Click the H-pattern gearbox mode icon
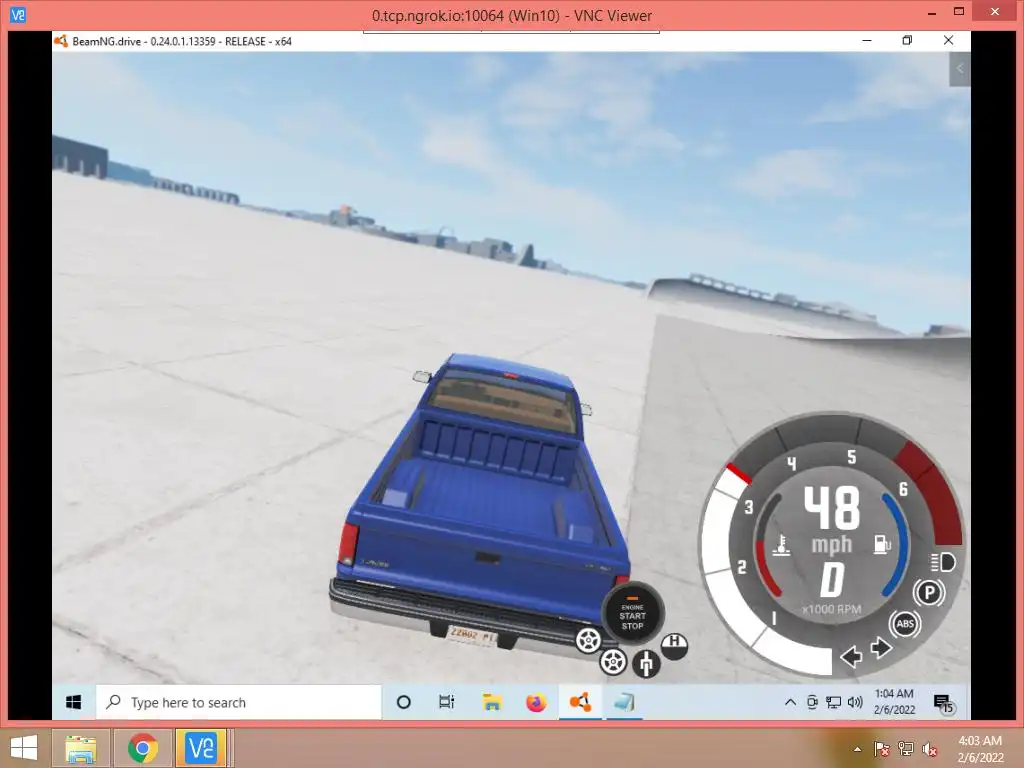Viewport: 1024px width, 768px height. pyautogui.click(x=674, y=645)
